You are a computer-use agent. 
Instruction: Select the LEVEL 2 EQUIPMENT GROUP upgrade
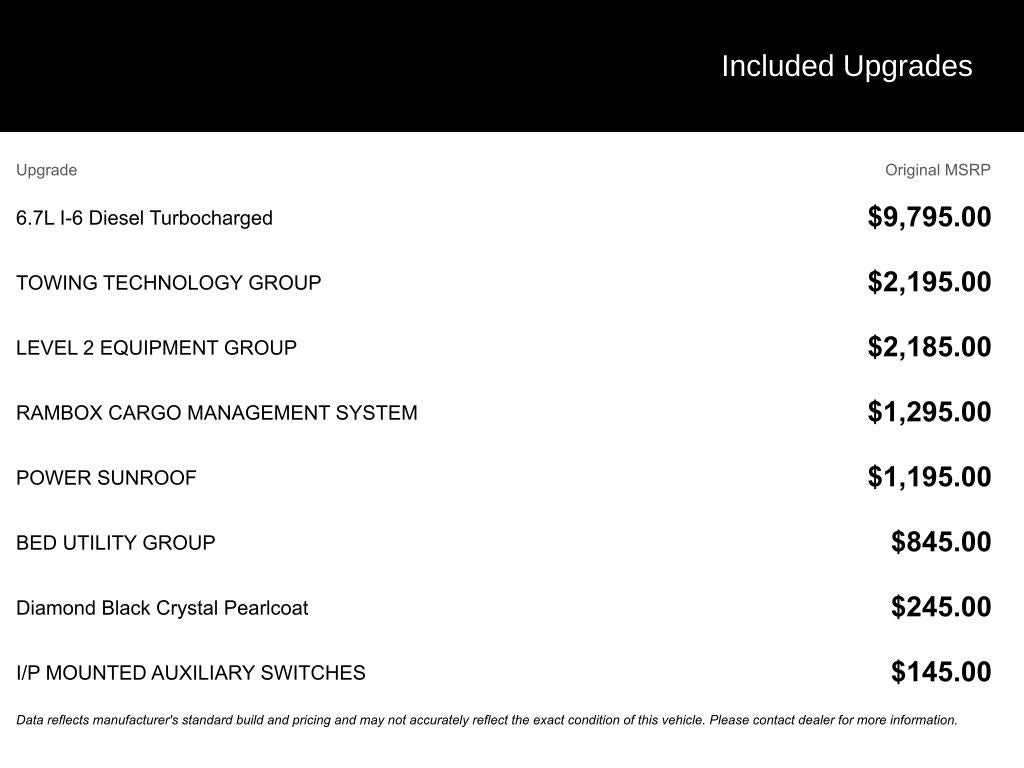pos(156,348)
